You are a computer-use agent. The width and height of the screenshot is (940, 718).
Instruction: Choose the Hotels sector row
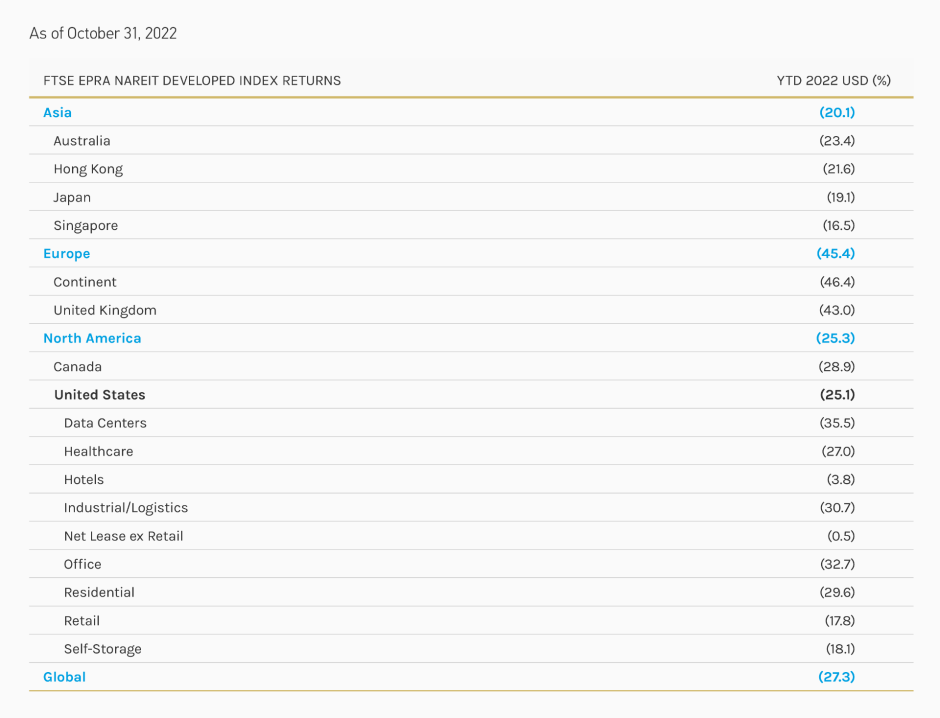click(84, 479)
